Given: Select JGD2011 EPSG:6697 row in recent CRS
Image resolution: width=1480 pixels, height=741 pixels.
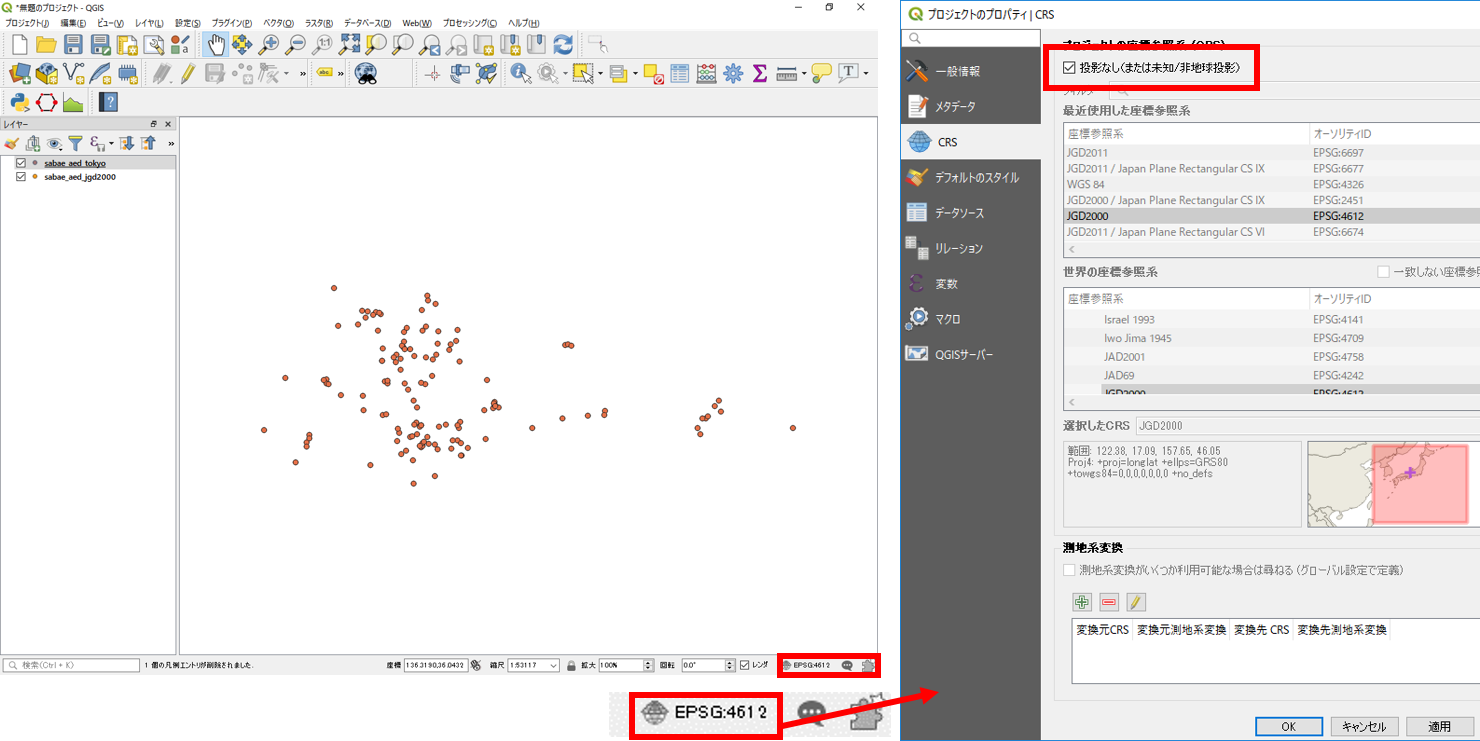Looking at the screenshot, I should (1271, 153).
